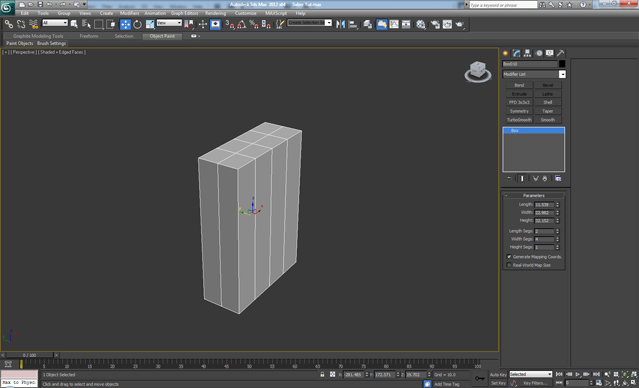Open the MAXScript menu

[x=276, y=13]
